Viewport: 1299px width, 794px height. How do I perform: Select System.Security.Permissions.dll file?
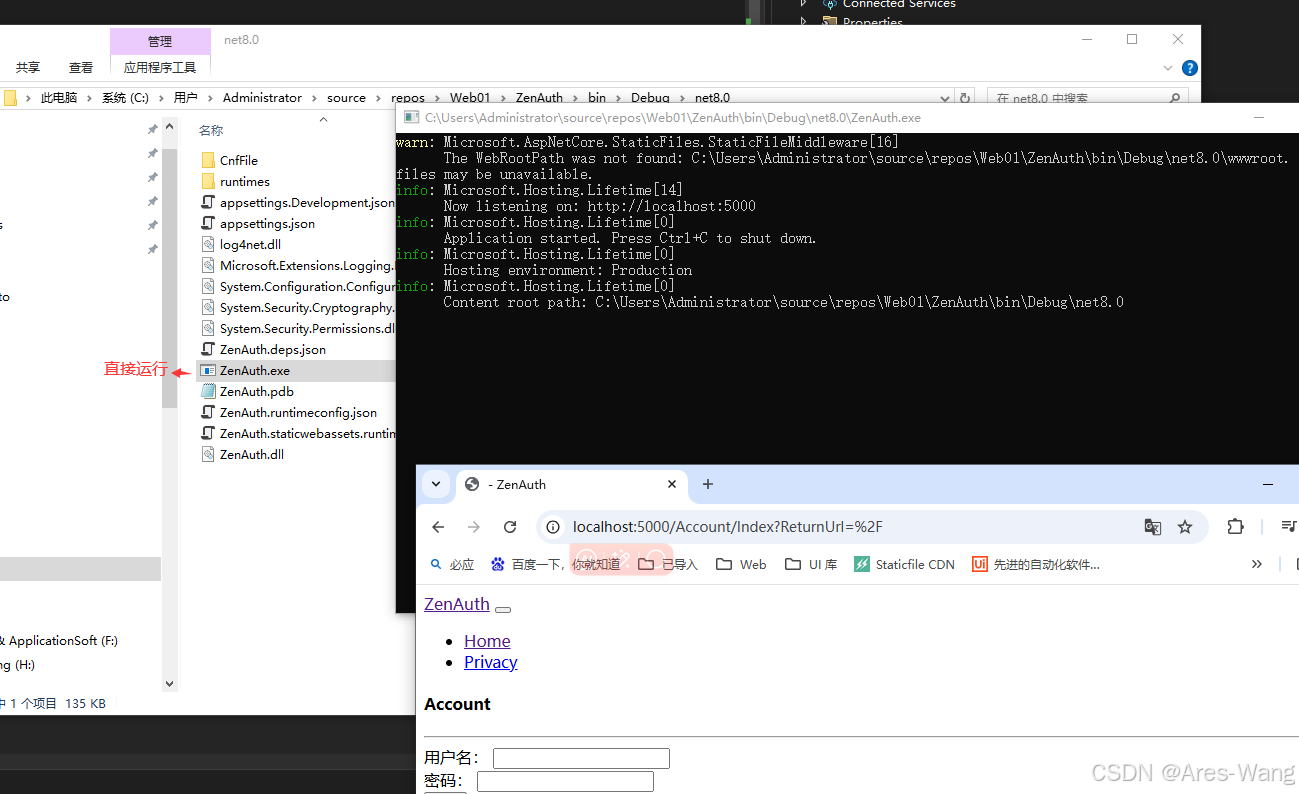[297, 328]
